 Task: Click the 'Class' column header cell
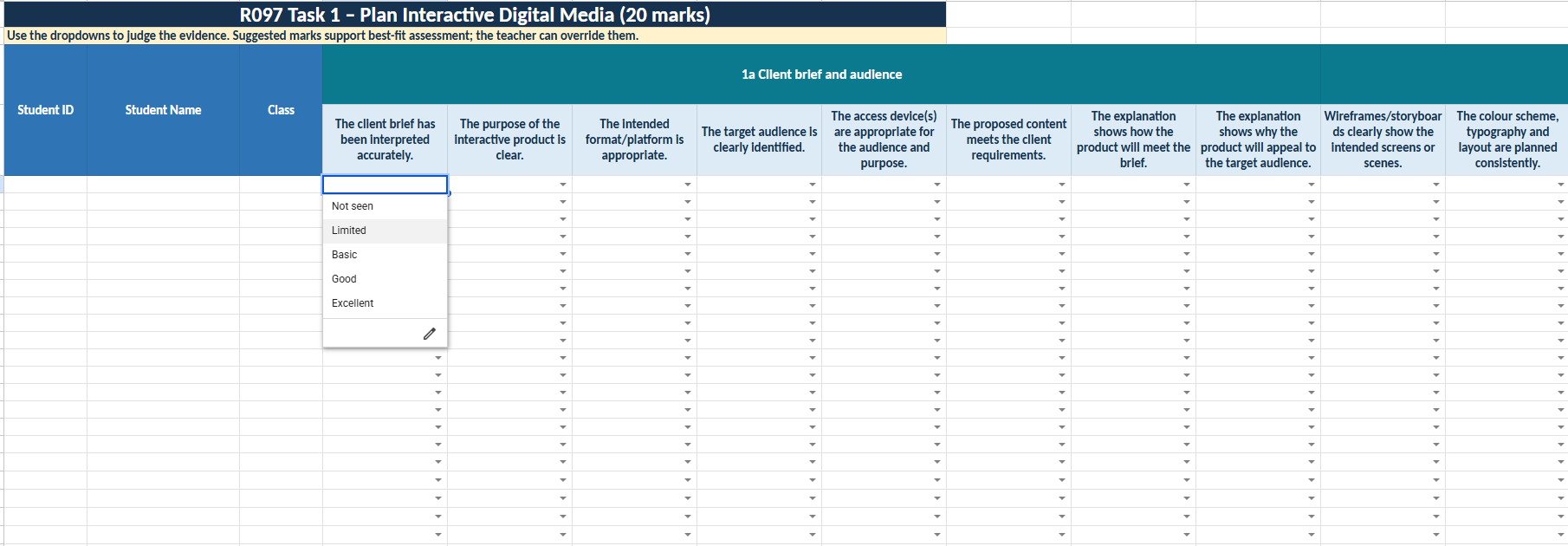[x=281, y=110]
